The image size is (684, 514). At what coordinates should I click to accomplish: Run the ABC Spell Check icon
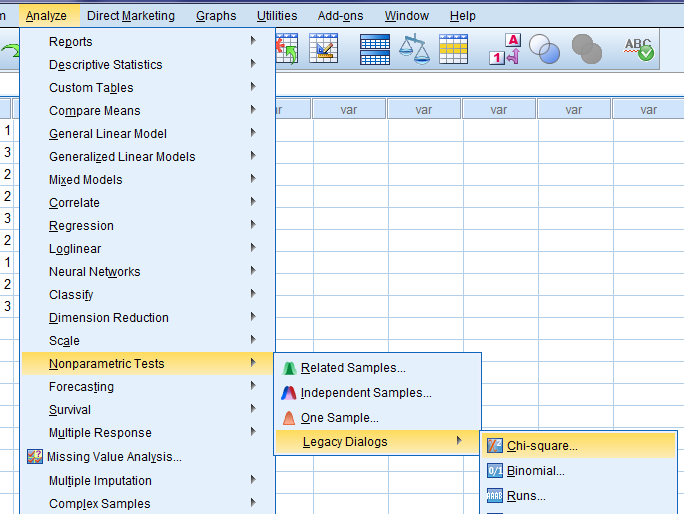pos(639,49)
